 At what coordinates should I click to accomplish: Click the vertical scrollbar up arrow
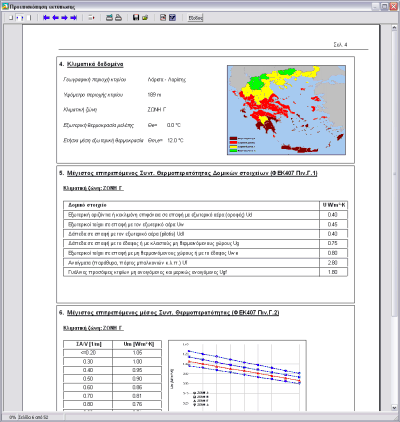tap(394, 29)
